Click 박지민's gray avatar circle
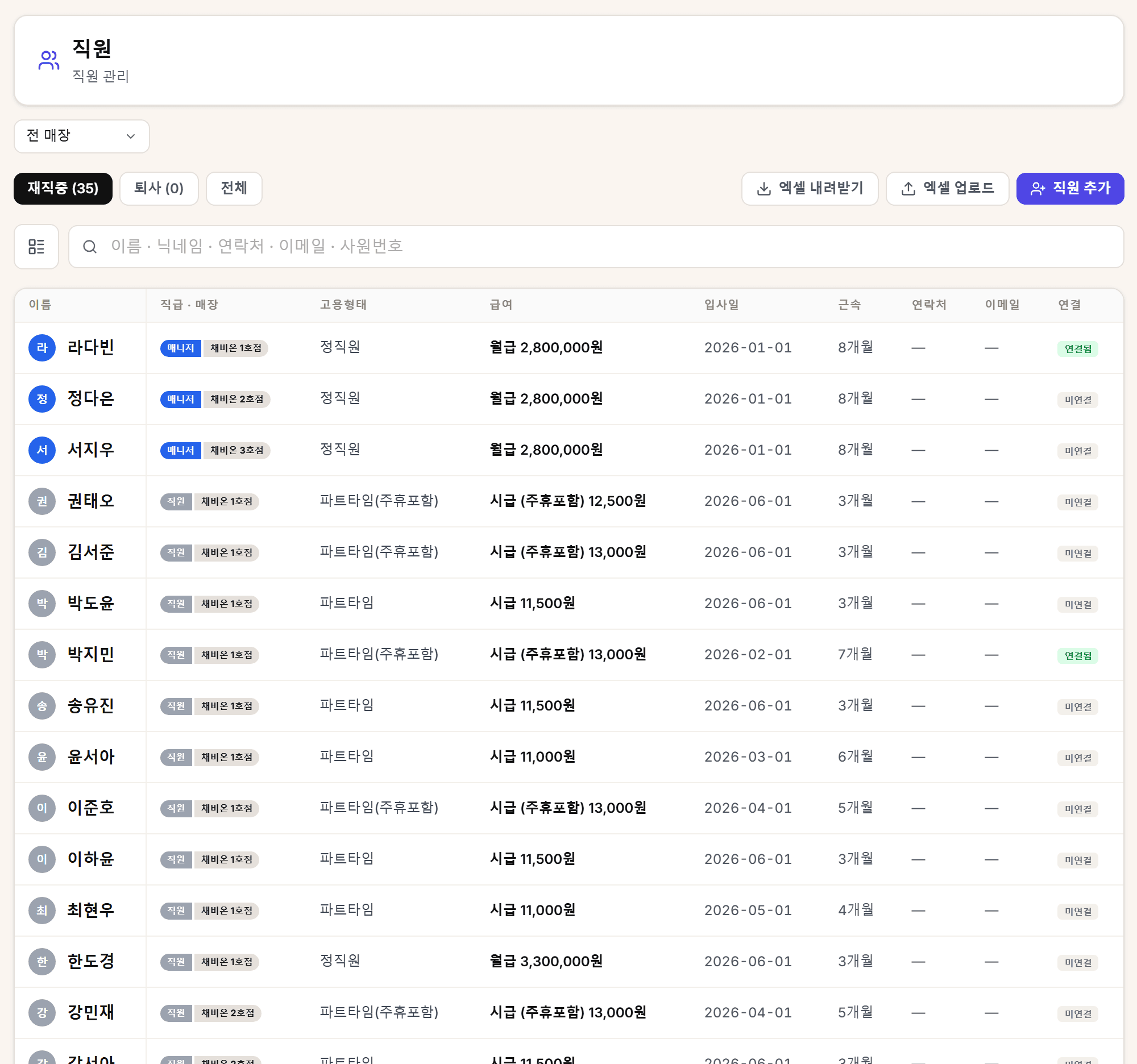The image size is (1137, 1064). 42,655
